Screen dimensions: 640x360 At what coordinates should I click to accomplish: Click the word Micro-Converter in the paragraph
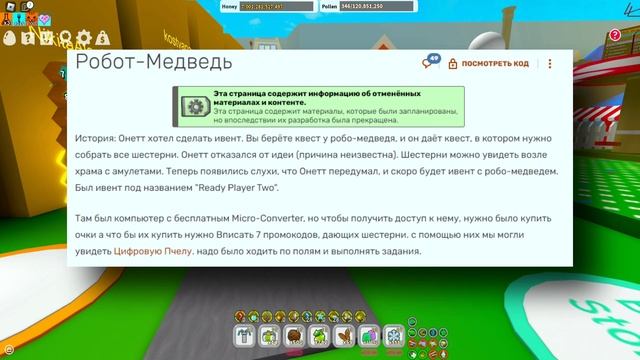(267, 218)
